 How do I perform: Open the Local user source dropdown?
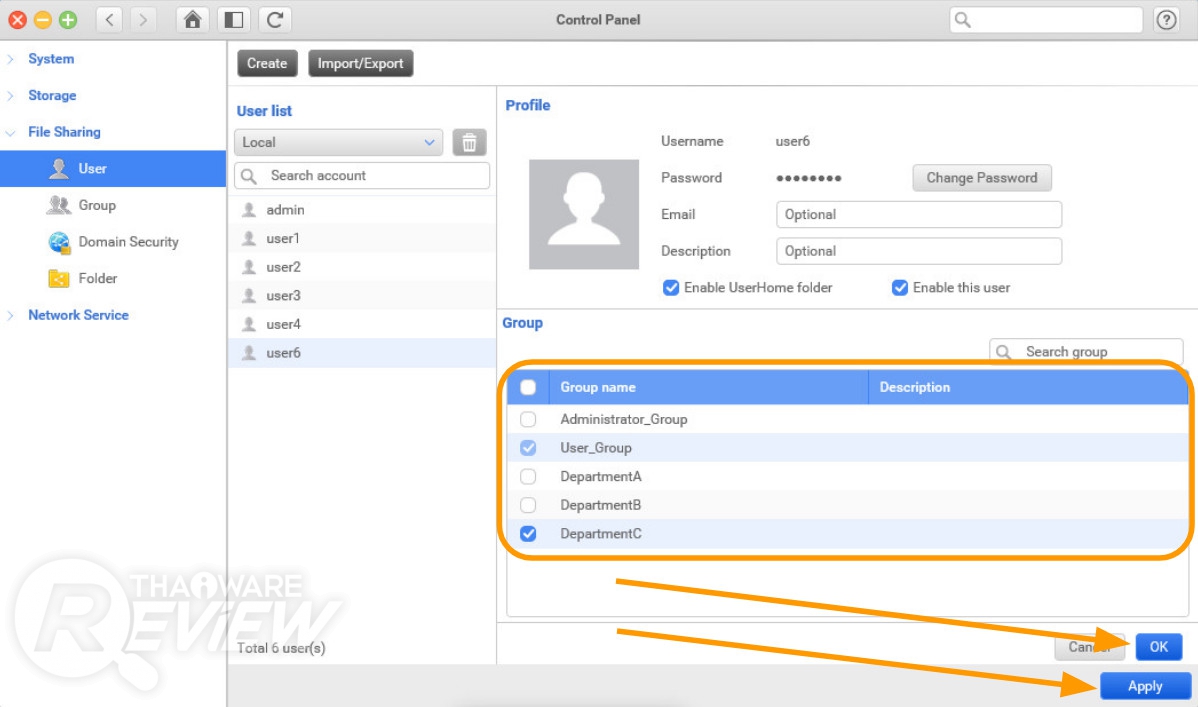(338, 142)
